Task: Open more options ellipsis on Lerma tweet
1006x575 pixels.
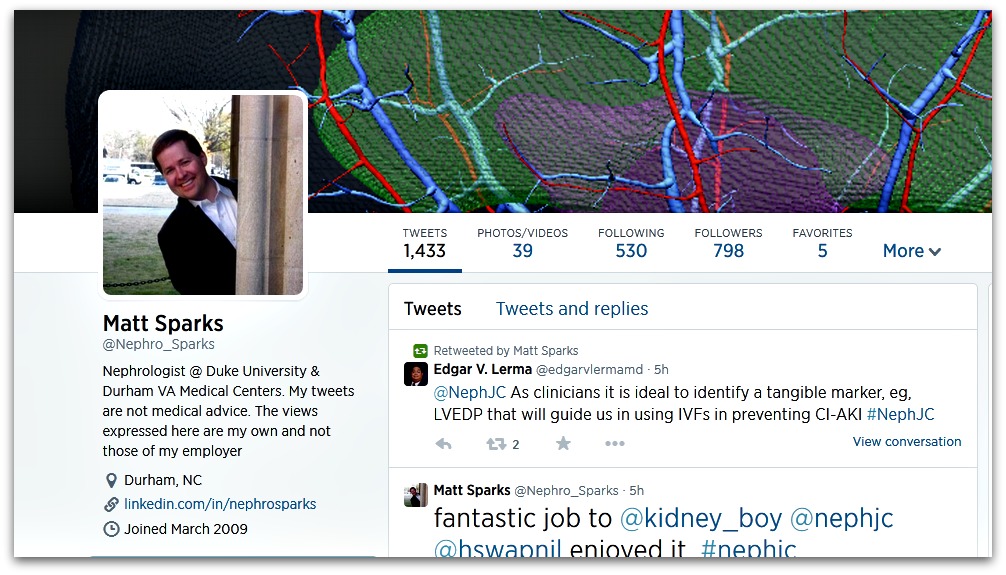Action: click(x=615, y=443)
